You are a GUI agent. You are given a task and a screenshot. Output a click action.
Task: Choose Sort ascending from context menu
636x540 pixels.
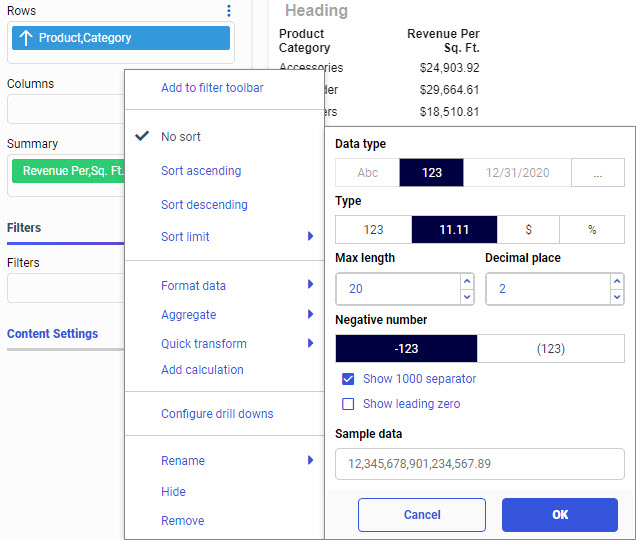[201, 171]
